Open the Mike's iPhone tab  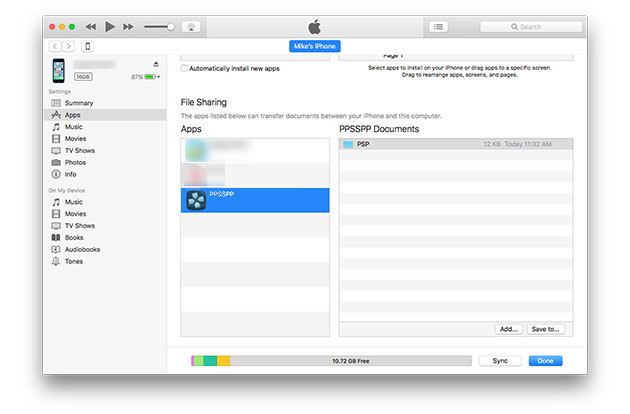314,46
